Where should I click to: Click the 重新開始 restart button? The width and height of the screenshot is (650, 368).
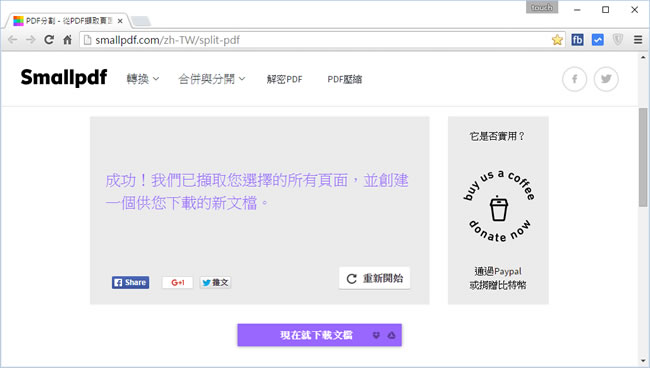(374, 278)
